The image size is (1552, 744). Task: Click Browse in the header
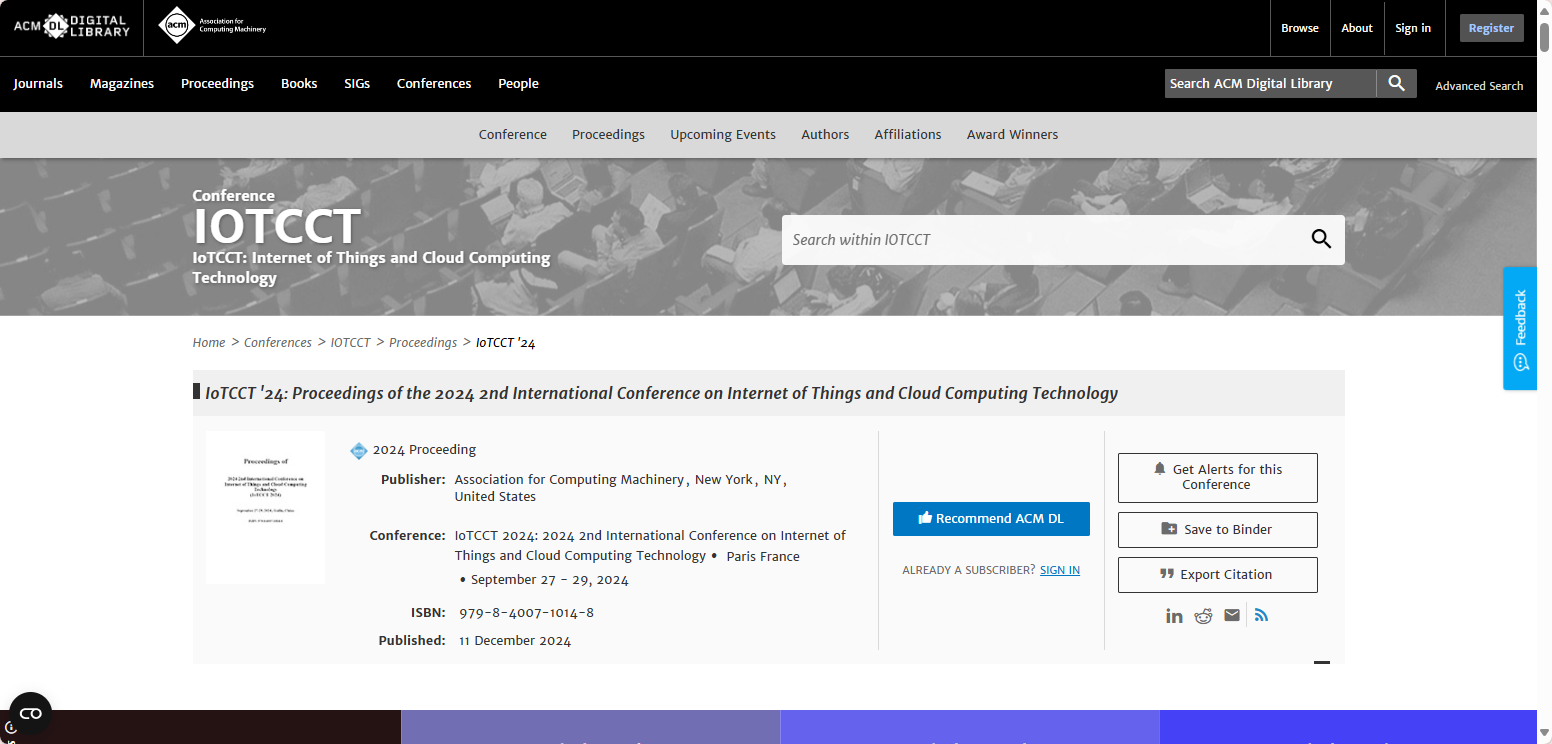click(x=1300, y=28)
